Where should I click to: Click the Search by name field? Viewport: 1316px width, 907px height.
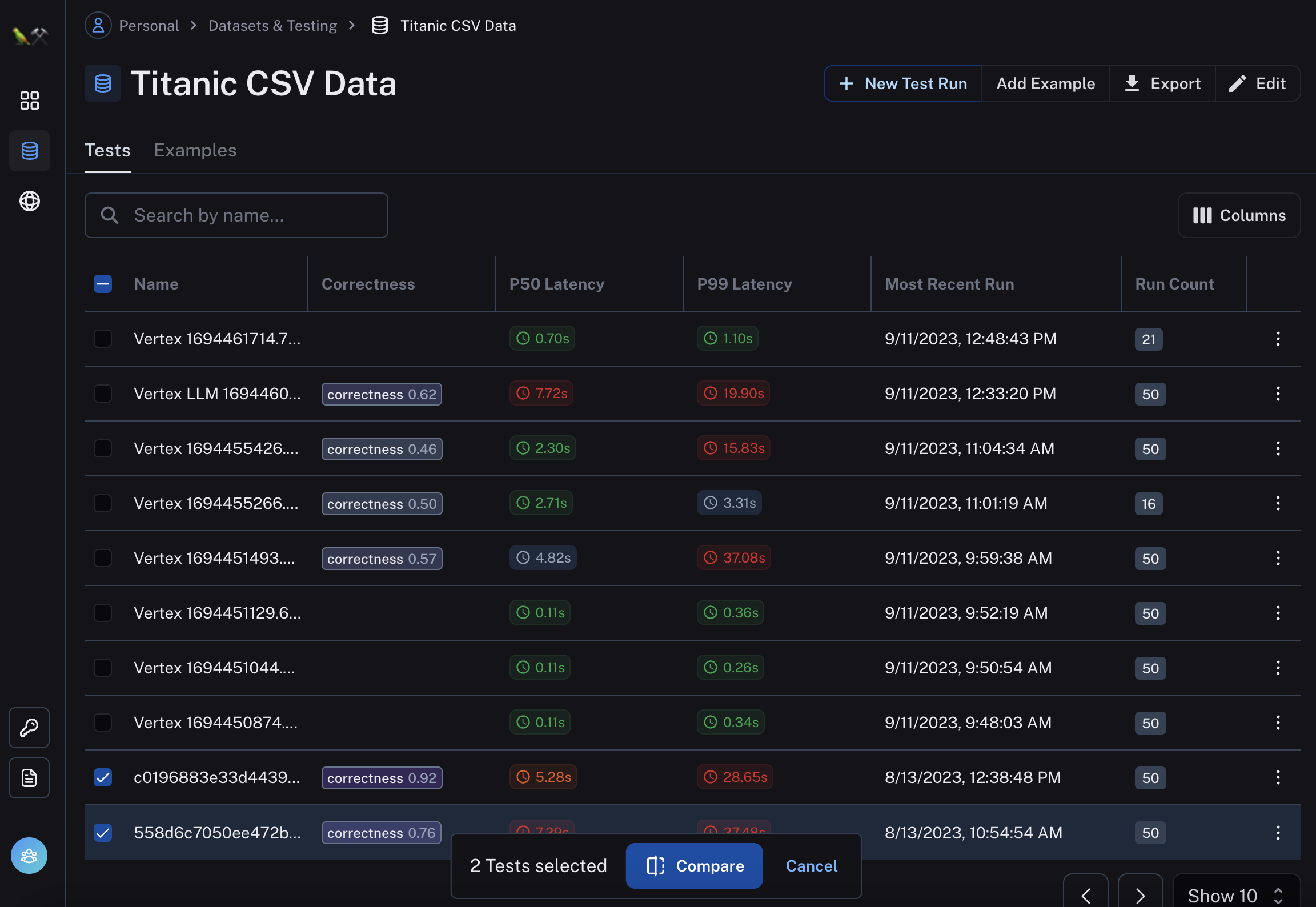coord(236,215)
